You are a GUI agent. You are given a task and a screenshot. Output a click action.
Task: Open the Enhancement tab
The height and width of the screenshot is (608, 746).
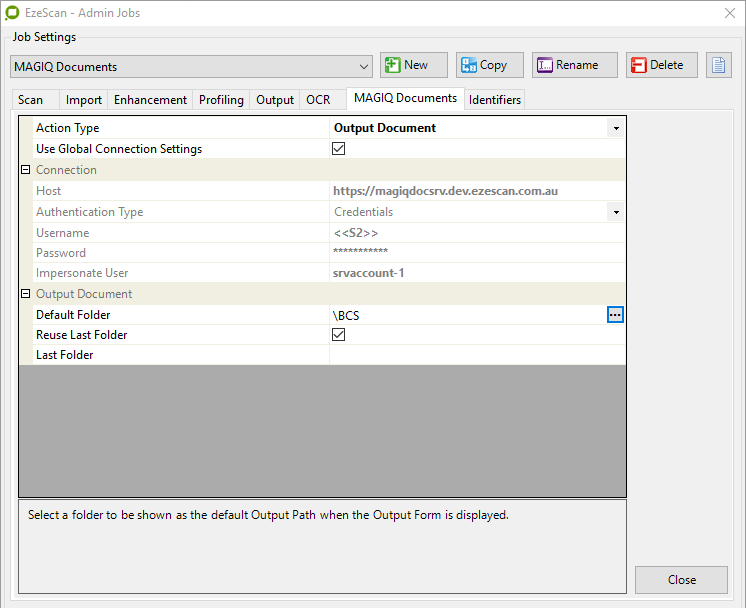150,100
